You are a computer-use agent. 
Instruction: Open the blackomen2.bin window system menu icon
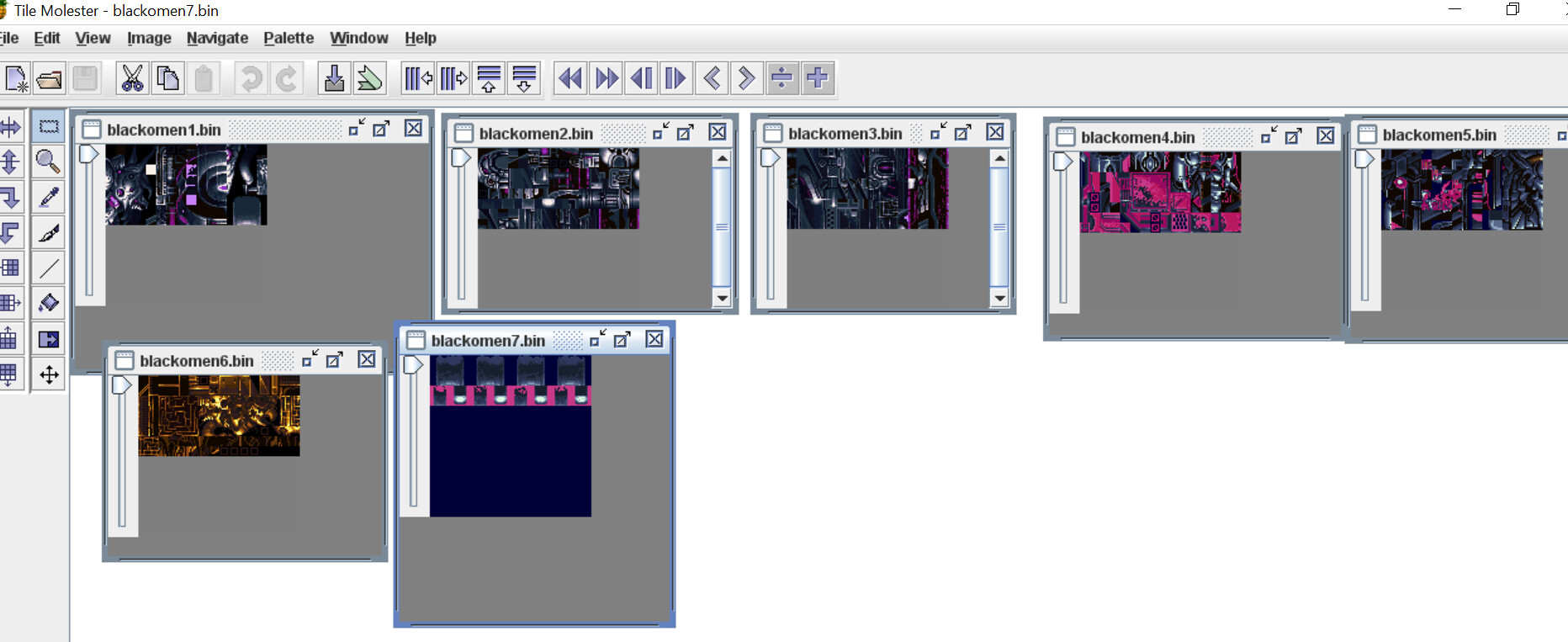pos(464,133)
